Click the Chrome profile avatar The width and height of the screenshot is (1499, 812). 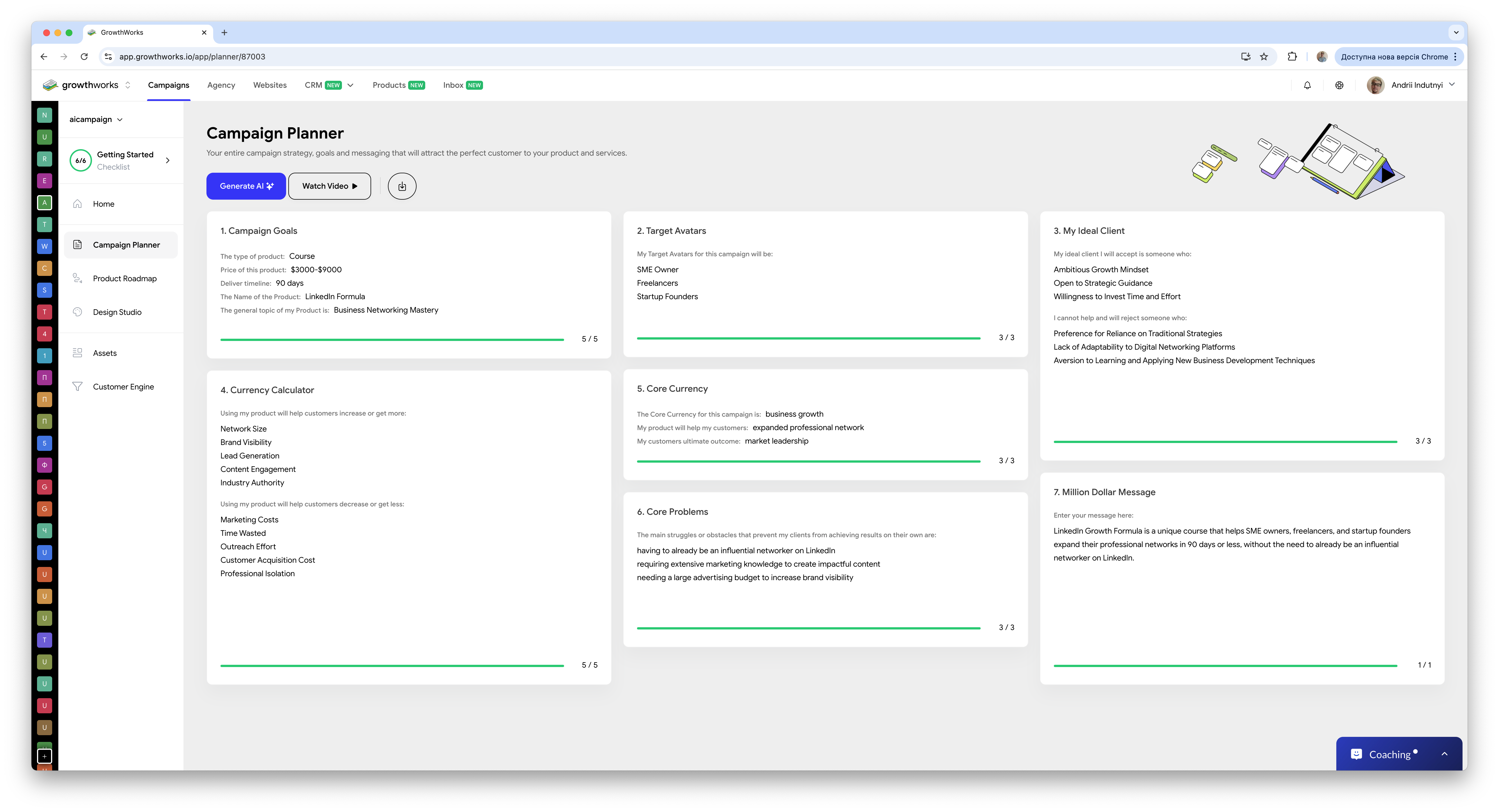(1321, 56)
